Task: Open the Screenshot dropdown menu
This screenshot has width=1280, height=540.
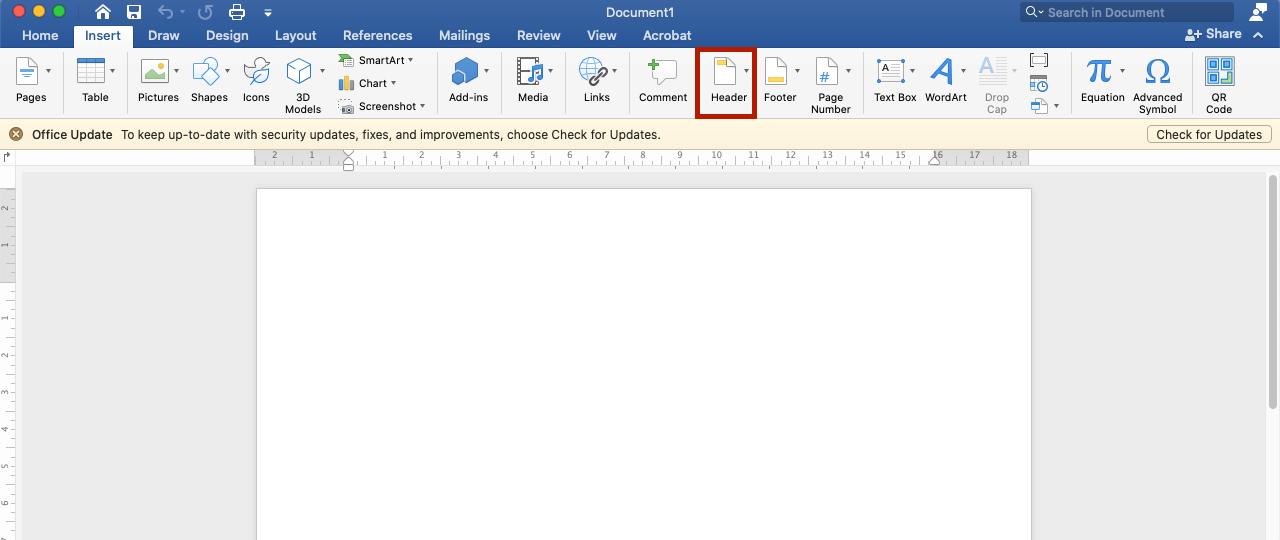Action: tap(423, 106)
